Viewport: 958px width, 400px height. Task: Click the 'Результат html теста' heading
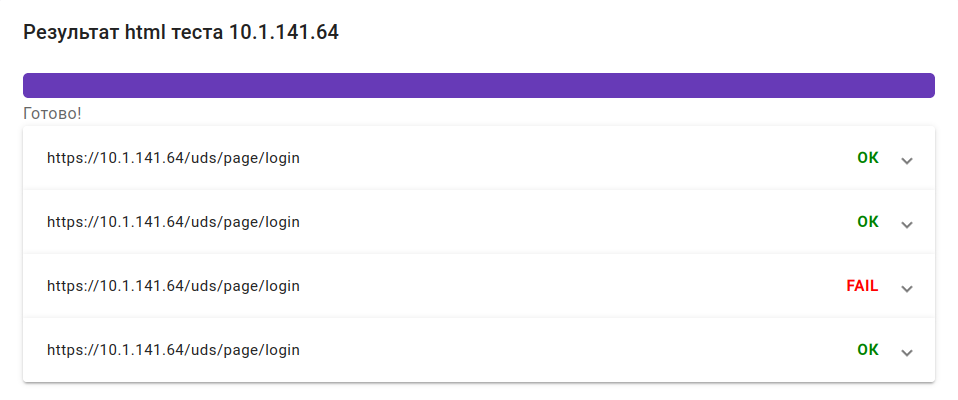(x=124, y=32)
